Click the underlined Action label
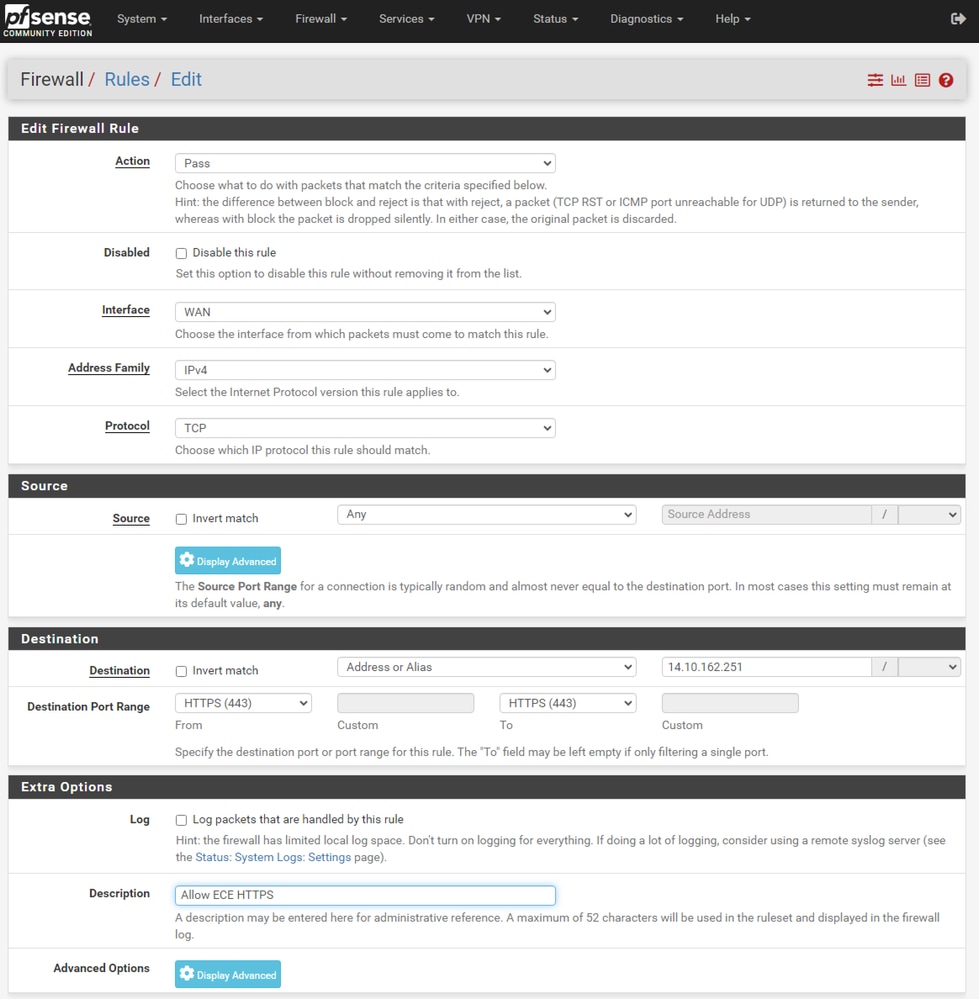 (132, 161)
